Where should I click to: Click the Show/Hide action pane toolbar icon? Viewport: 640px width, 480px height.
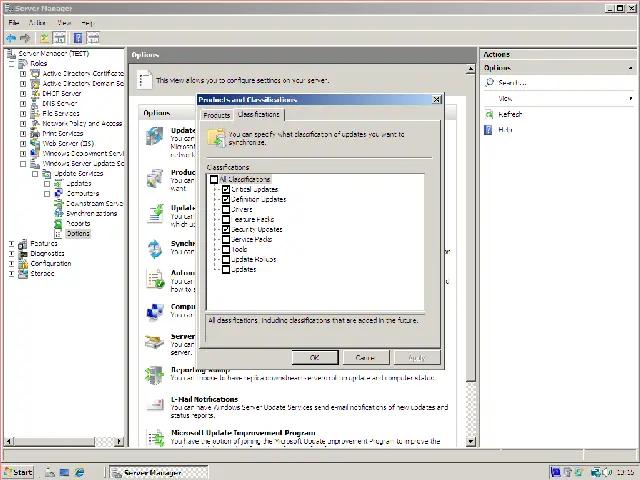click(93, 38)
